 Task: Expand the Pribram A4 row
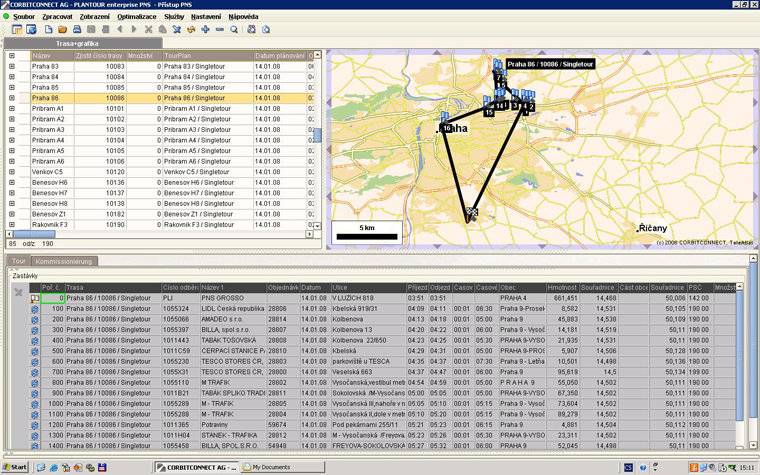12,141
